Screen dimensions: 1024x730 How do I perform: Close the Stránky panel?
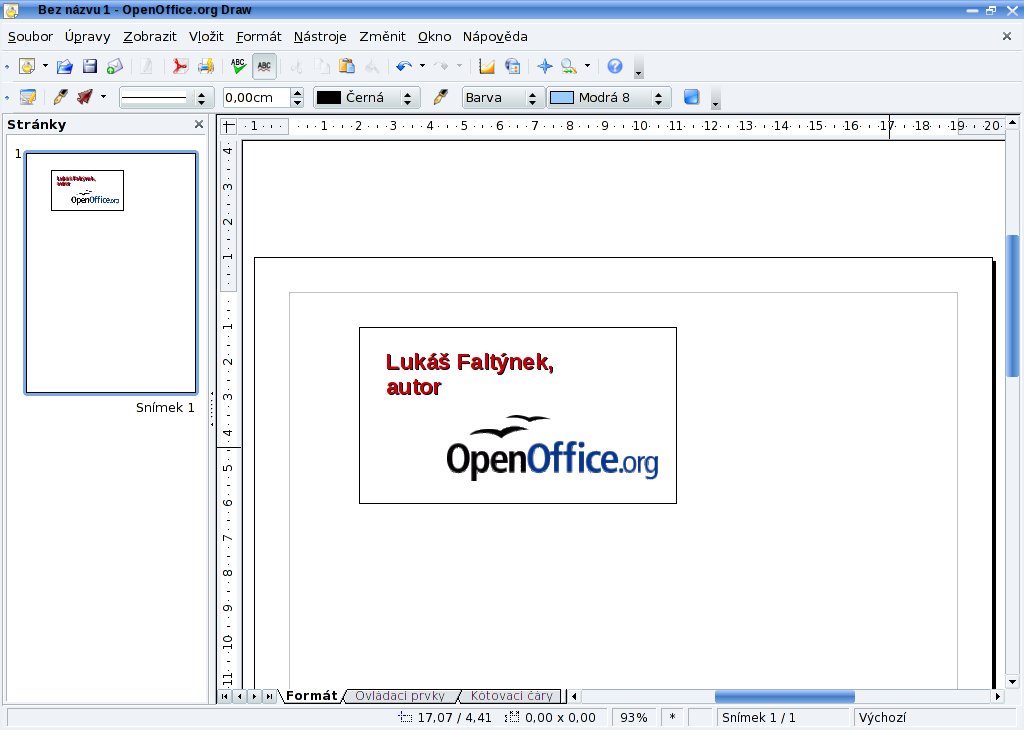click(x=199, y=124)
